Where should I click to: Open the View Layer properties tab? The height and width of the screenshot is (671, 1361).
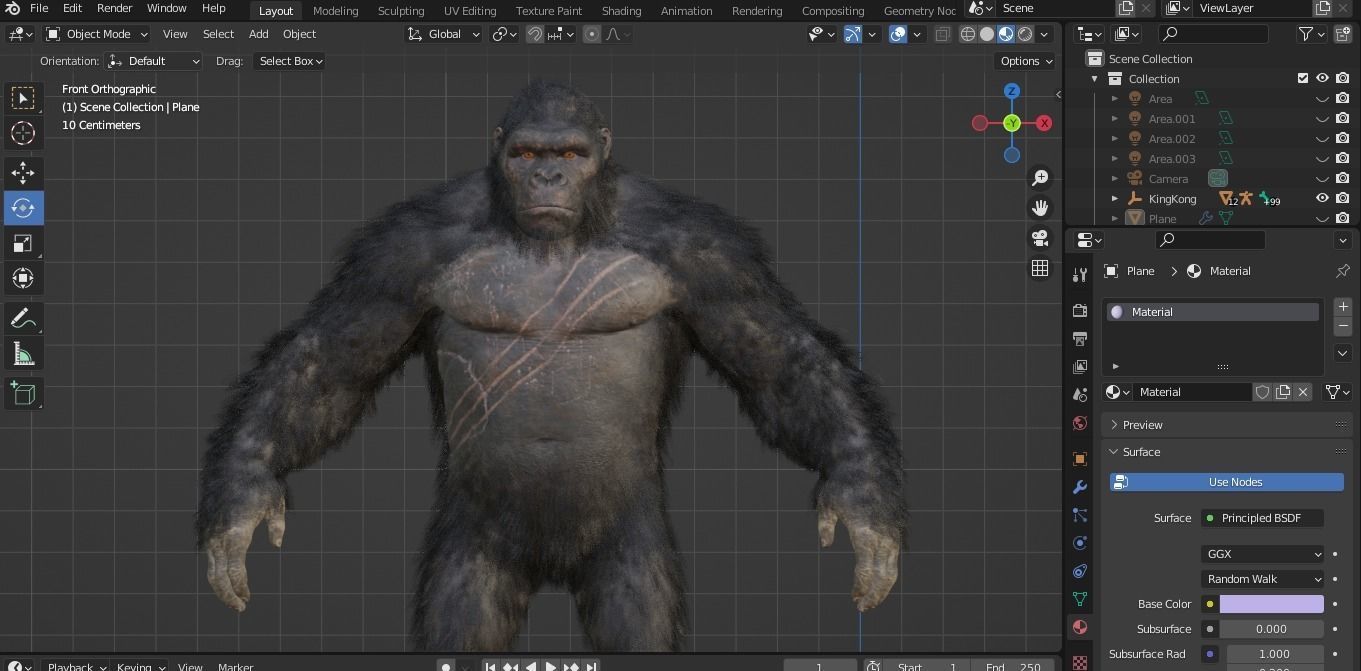(x=1080, y=367)
